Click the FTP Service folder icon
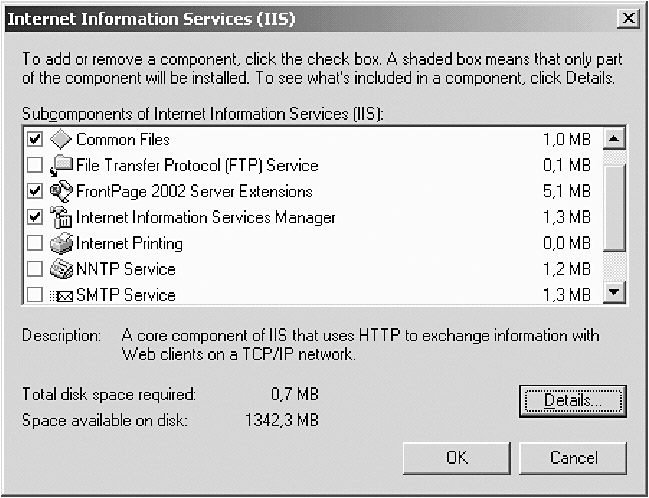Image resolution: width=649 pixels, height=498 pixels. pos(61,166)
